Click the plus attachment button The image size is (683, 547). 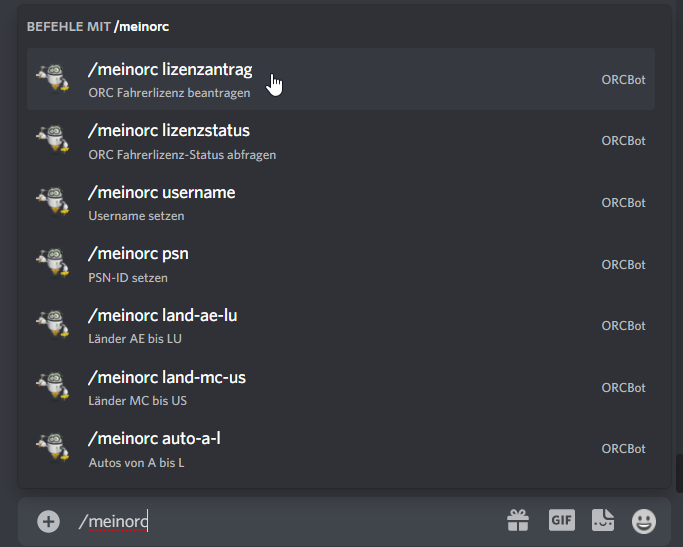click(48, 521)
